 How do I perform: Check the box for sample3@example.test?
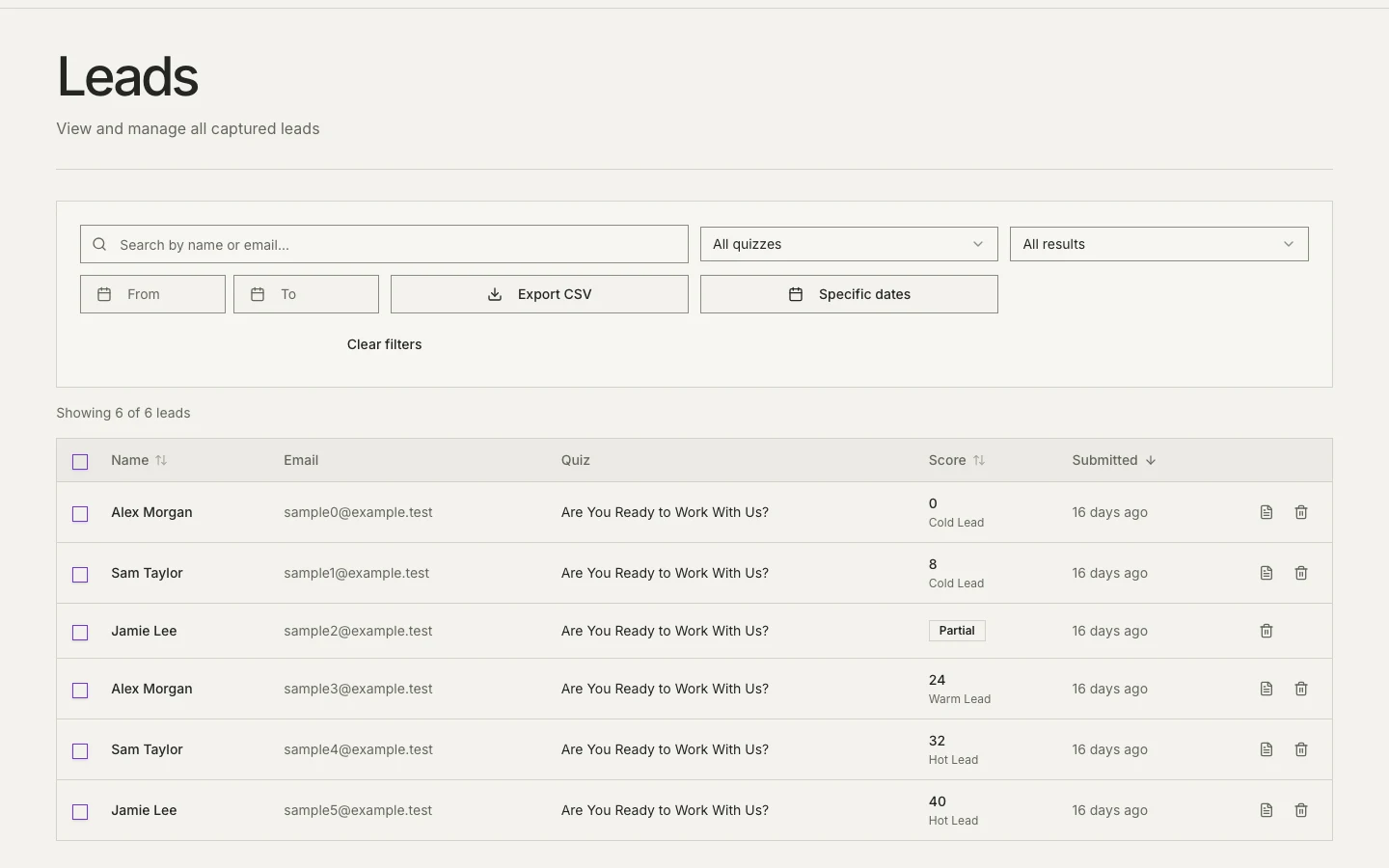pyautogui.click(x=80, y=691)
